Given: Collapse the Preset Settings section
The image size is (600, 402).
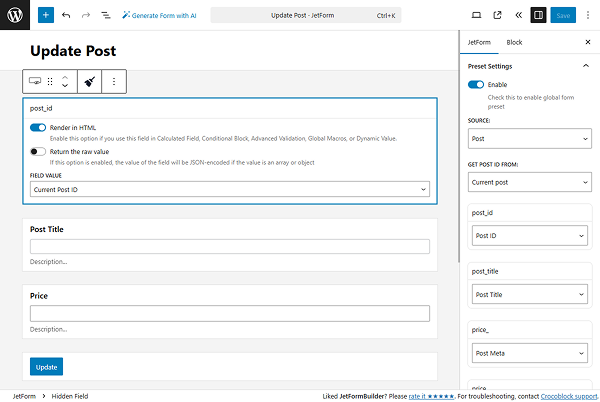Looking at the screenshot, I should pos(586,66).
